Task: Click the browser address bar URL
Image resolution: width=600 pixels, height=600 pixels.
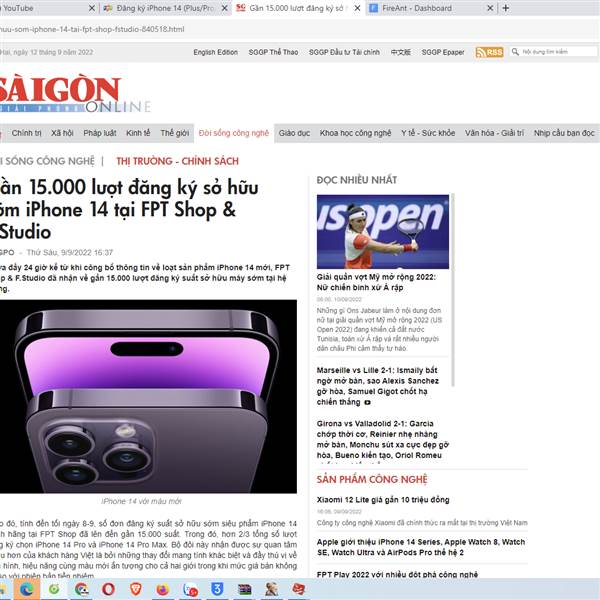Action: tap(92, 29)
